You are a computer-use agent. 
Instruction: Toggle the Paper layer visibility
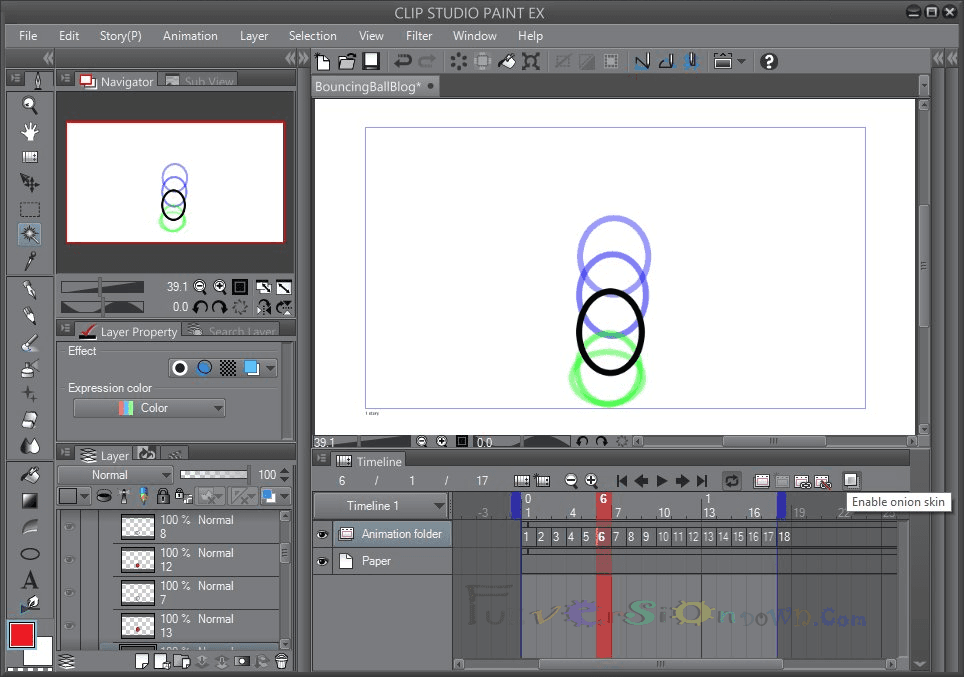pyautogui.click(x=322, y=561)
